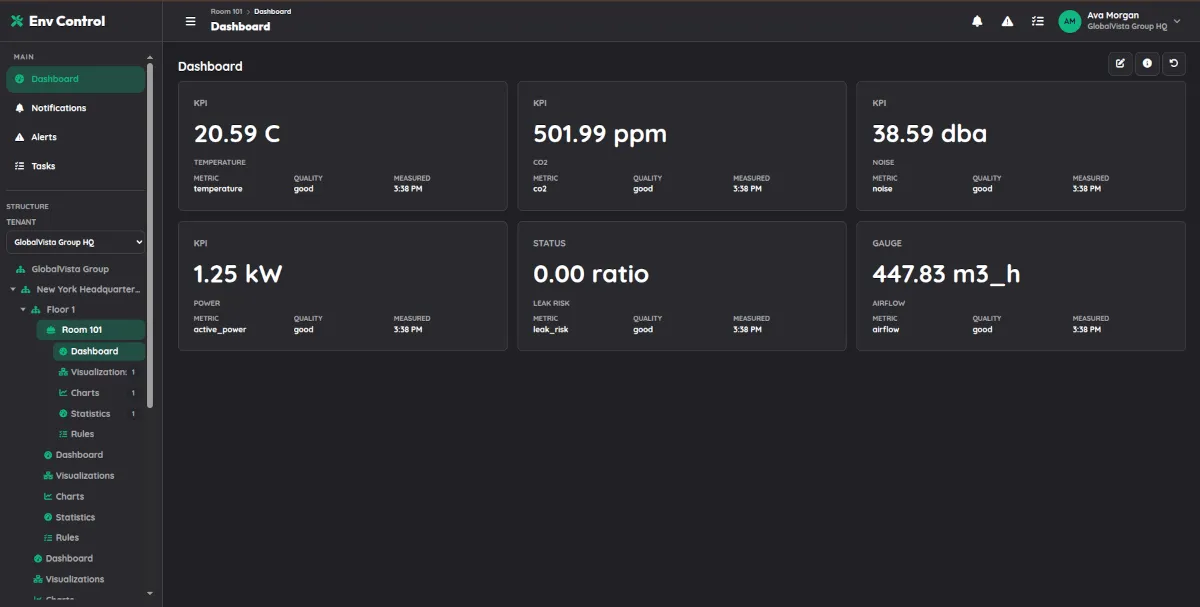Toggle the hamburger menu sidebar icon
Viewport: 1200px width, 607px height.
tap(190, 21)
